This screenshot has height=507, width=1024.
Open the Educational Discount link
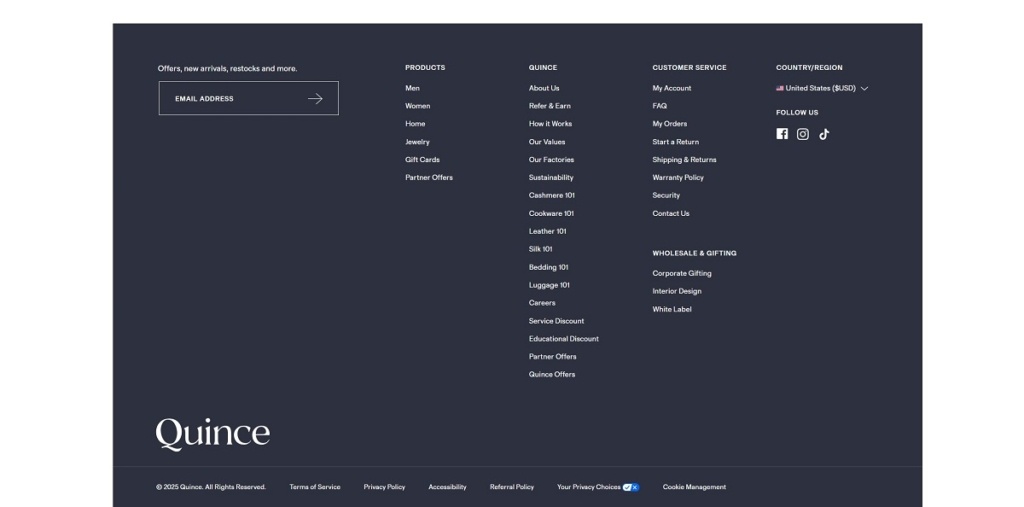click(x=564, y=339)
